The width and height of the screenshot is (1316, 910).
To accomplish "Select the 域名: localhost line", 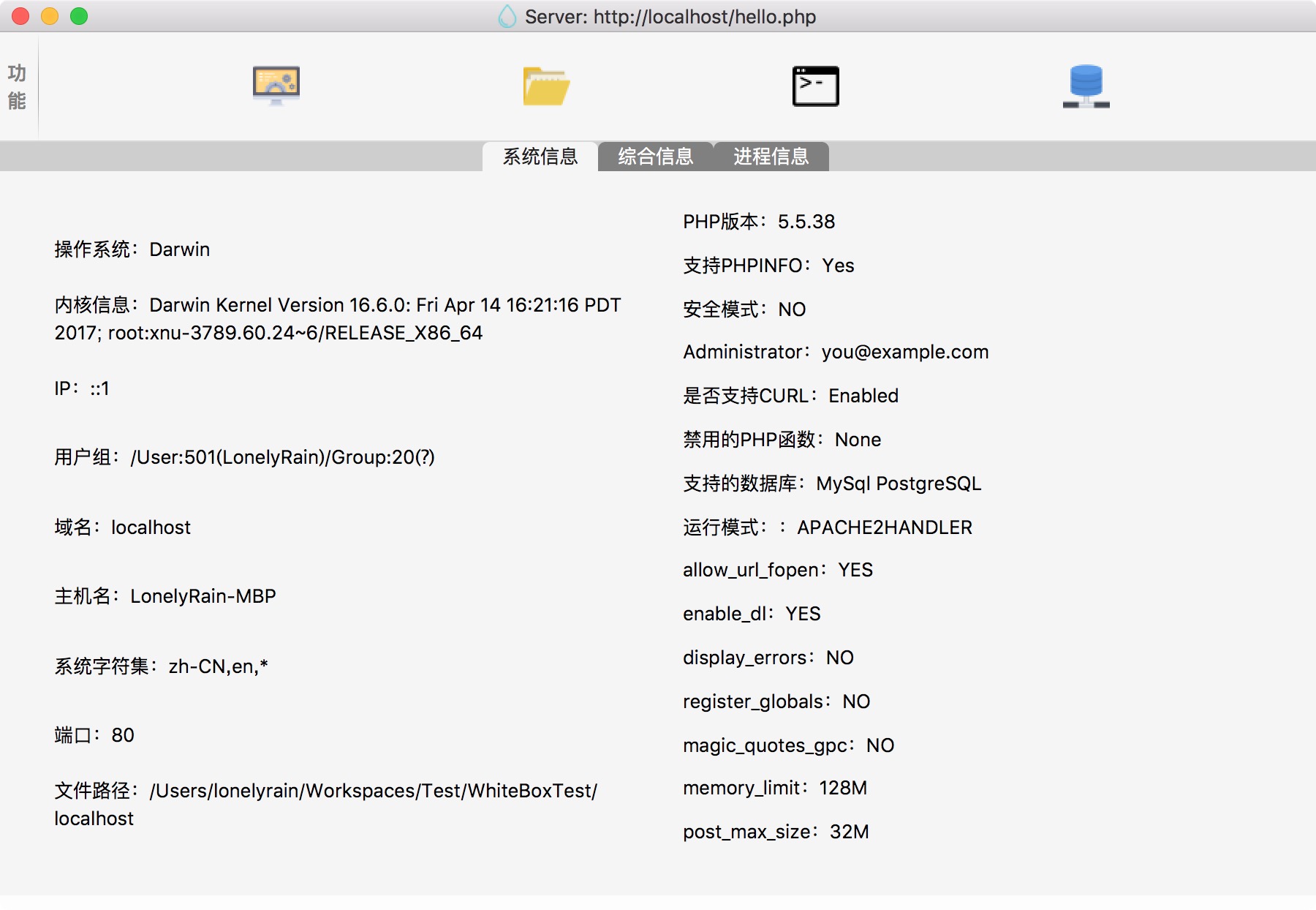I will 123,527.
